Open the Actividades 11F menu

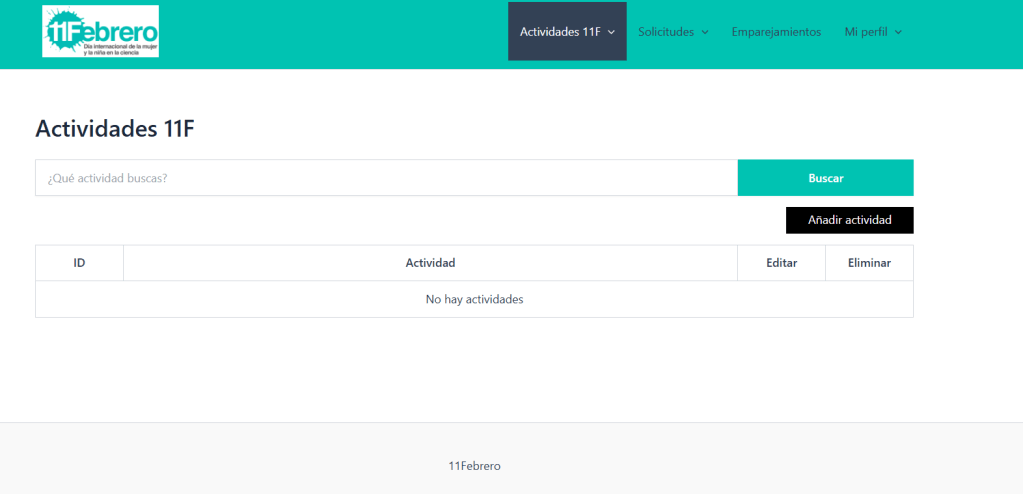[560, 32]
